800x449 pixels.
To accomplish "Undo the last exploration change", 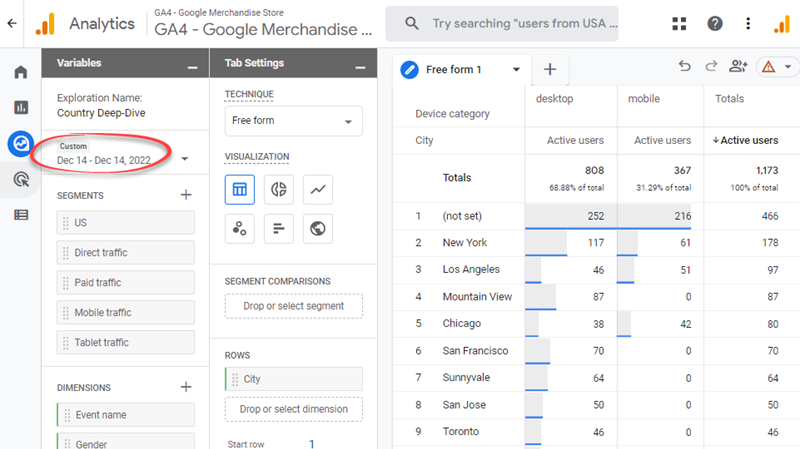I will click(685, 66).
